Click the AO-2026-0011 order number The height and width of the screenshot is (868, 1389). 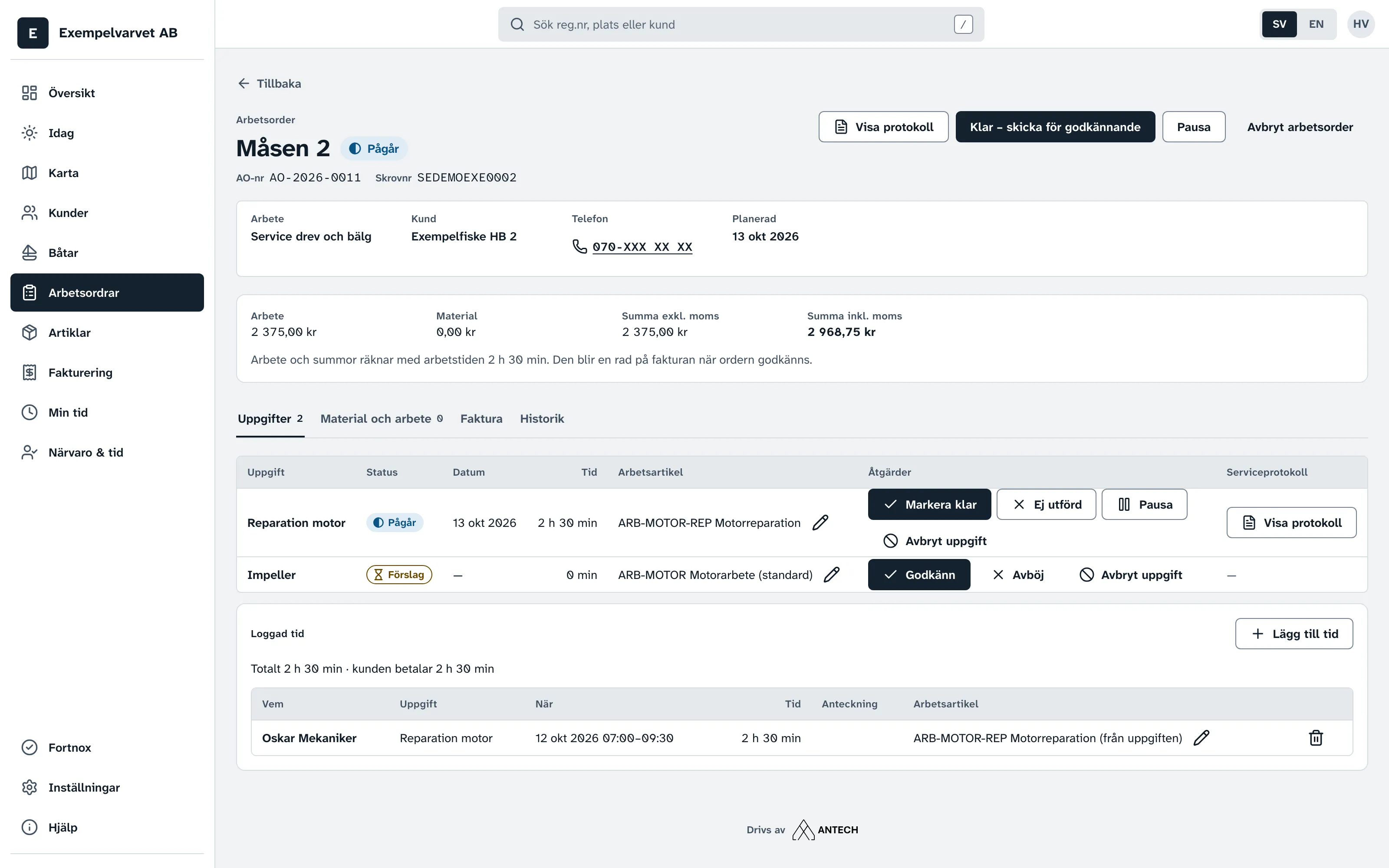(315, 178)
